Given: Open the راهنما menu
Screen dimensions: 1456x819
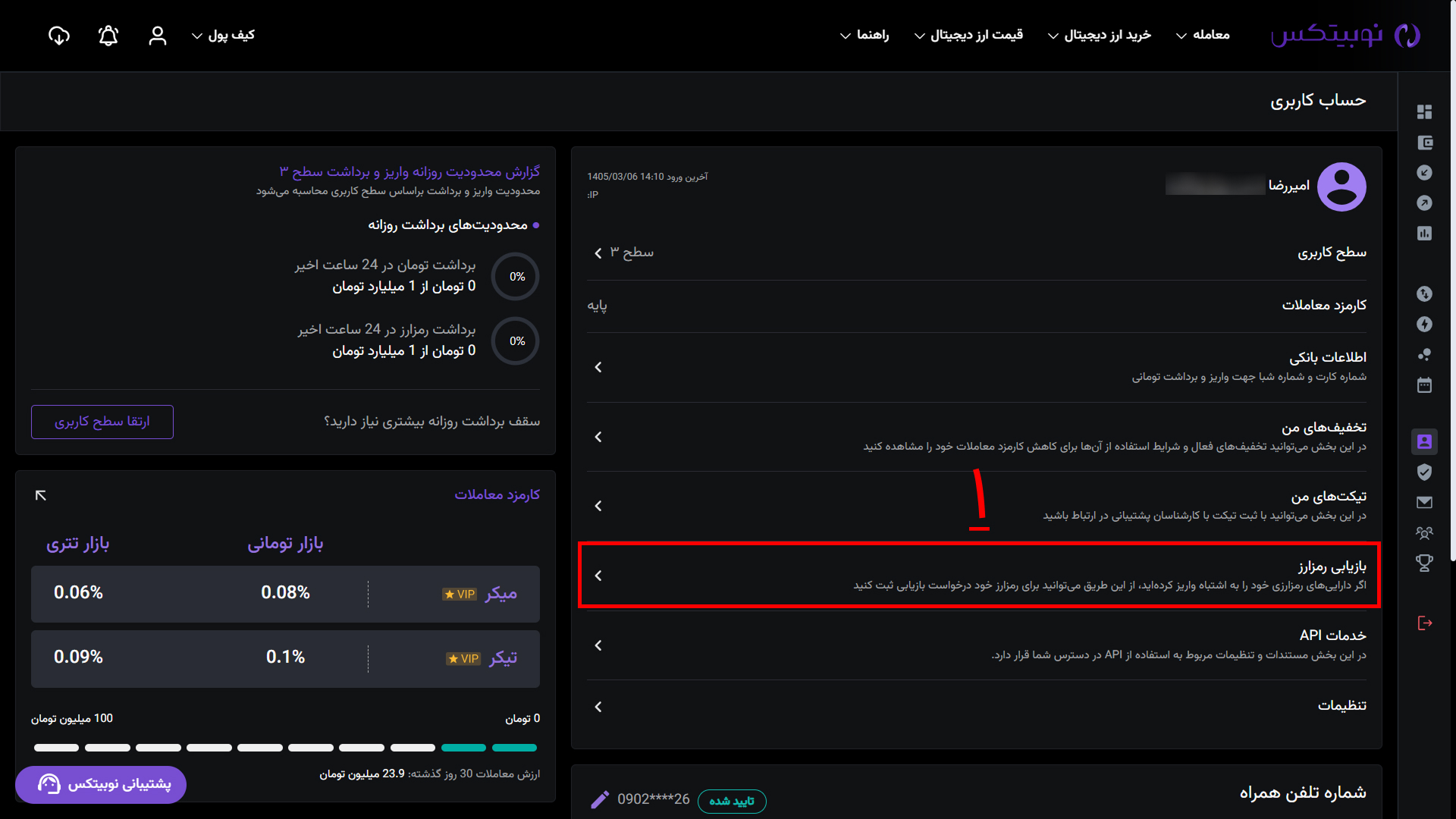Looking at the screenshot, I should pos(864,35).
